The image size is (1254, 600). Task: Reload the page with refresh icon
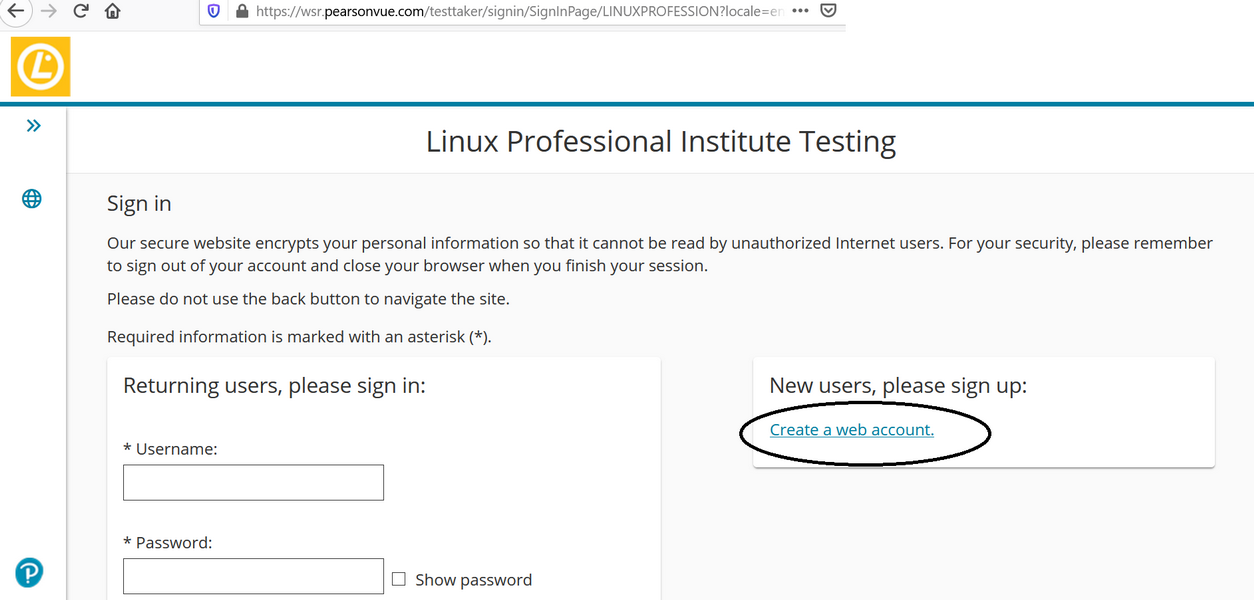pos(81,11)
